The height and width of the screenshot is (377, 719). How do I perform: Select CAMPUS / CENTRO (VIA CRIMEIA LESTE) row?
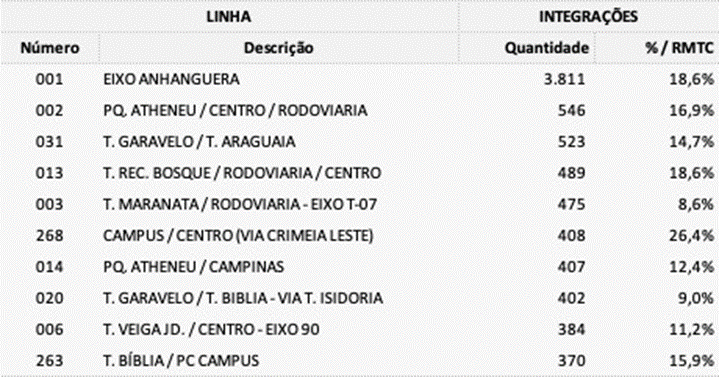[360, 235]
